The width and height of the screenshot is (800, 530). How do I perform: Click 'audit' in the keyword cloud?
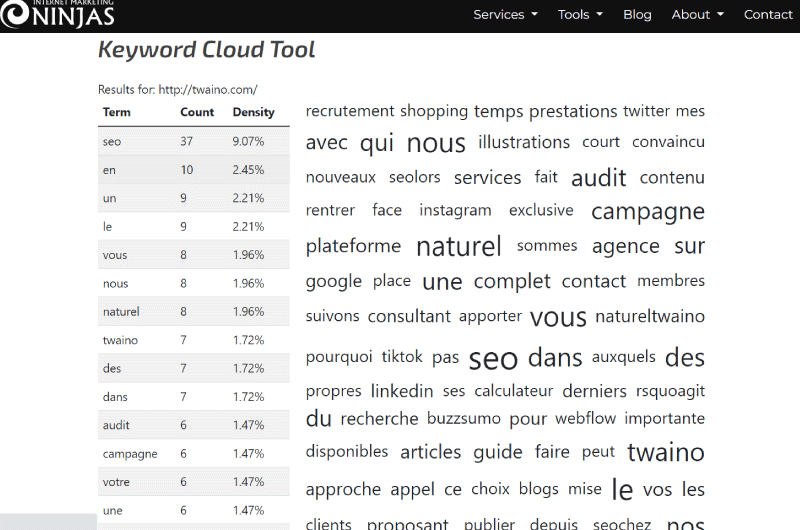pos(598,178)
